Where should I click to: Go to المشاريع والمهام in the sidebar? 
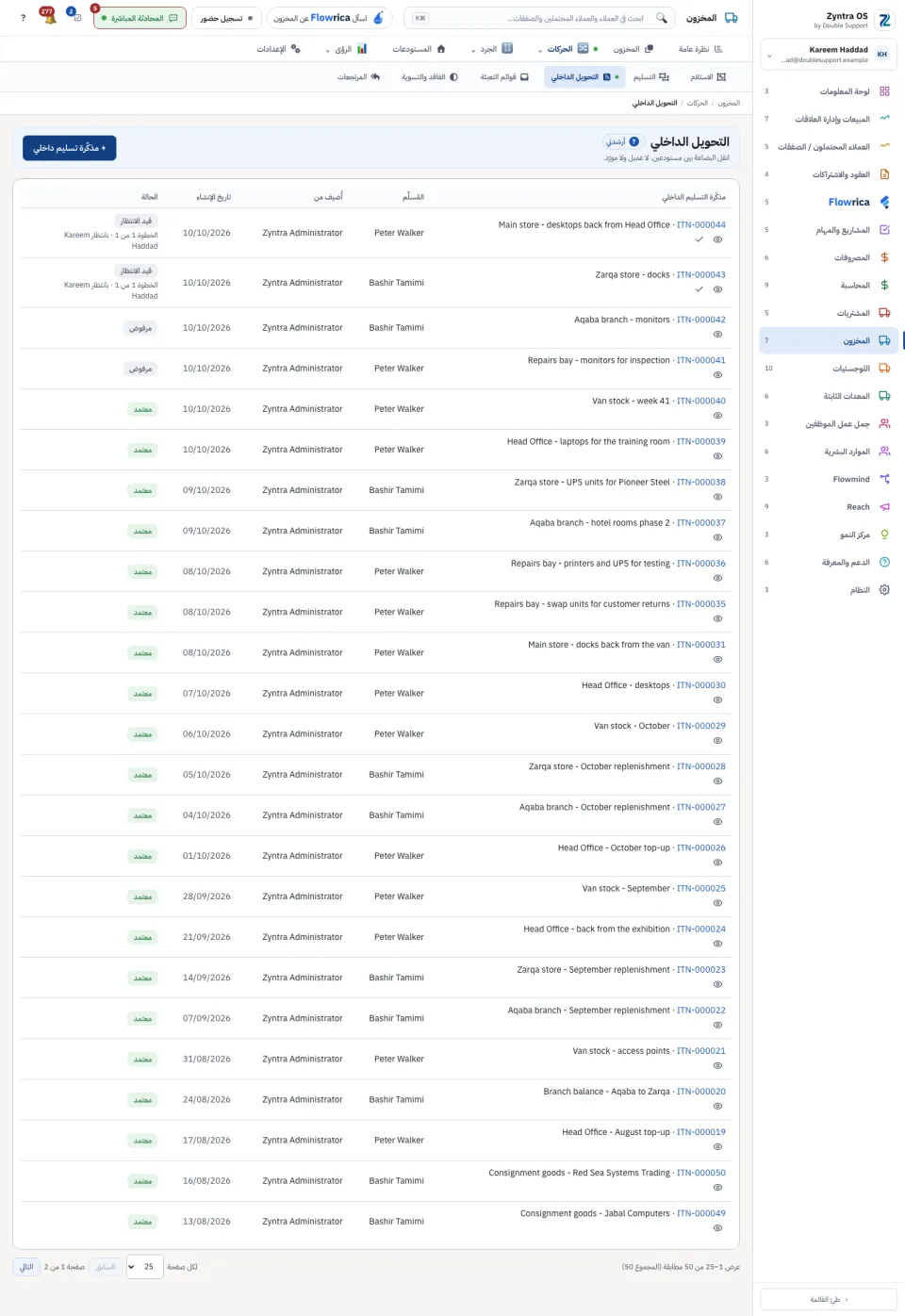[829, 230]
